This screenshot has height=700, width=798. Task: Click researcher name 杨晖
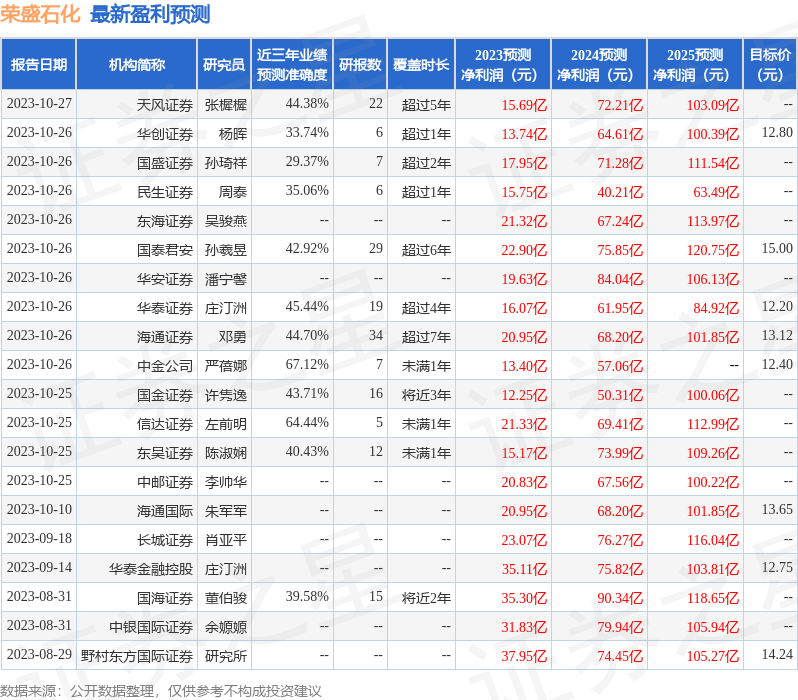click(x=233, y=134)
